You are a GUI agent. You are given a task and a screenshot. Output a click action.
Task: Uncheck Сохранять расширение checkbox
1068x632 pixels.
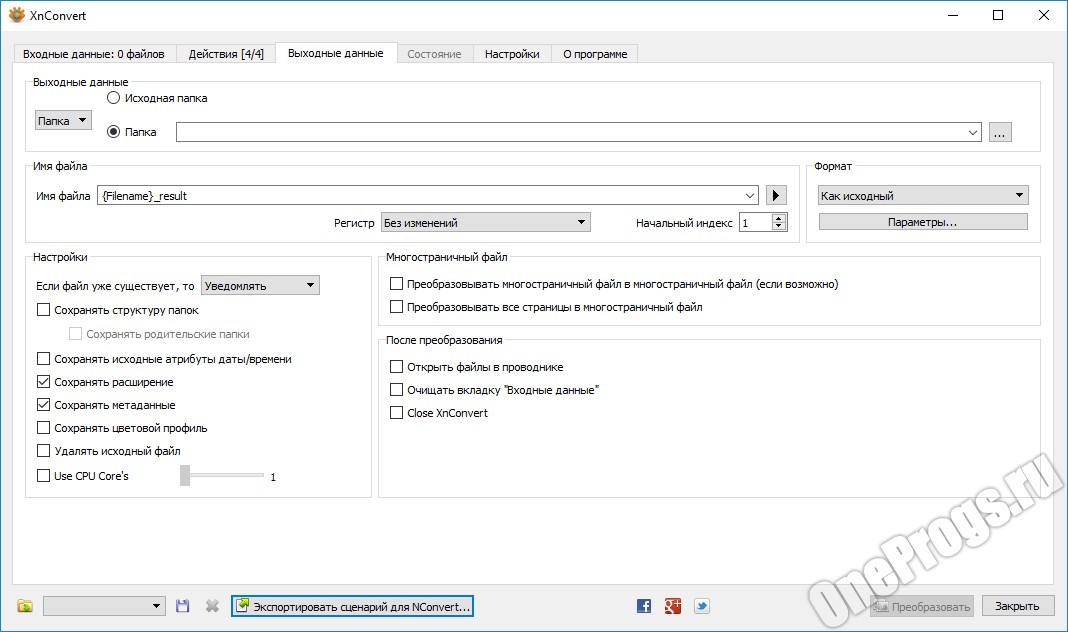[44, 382]
